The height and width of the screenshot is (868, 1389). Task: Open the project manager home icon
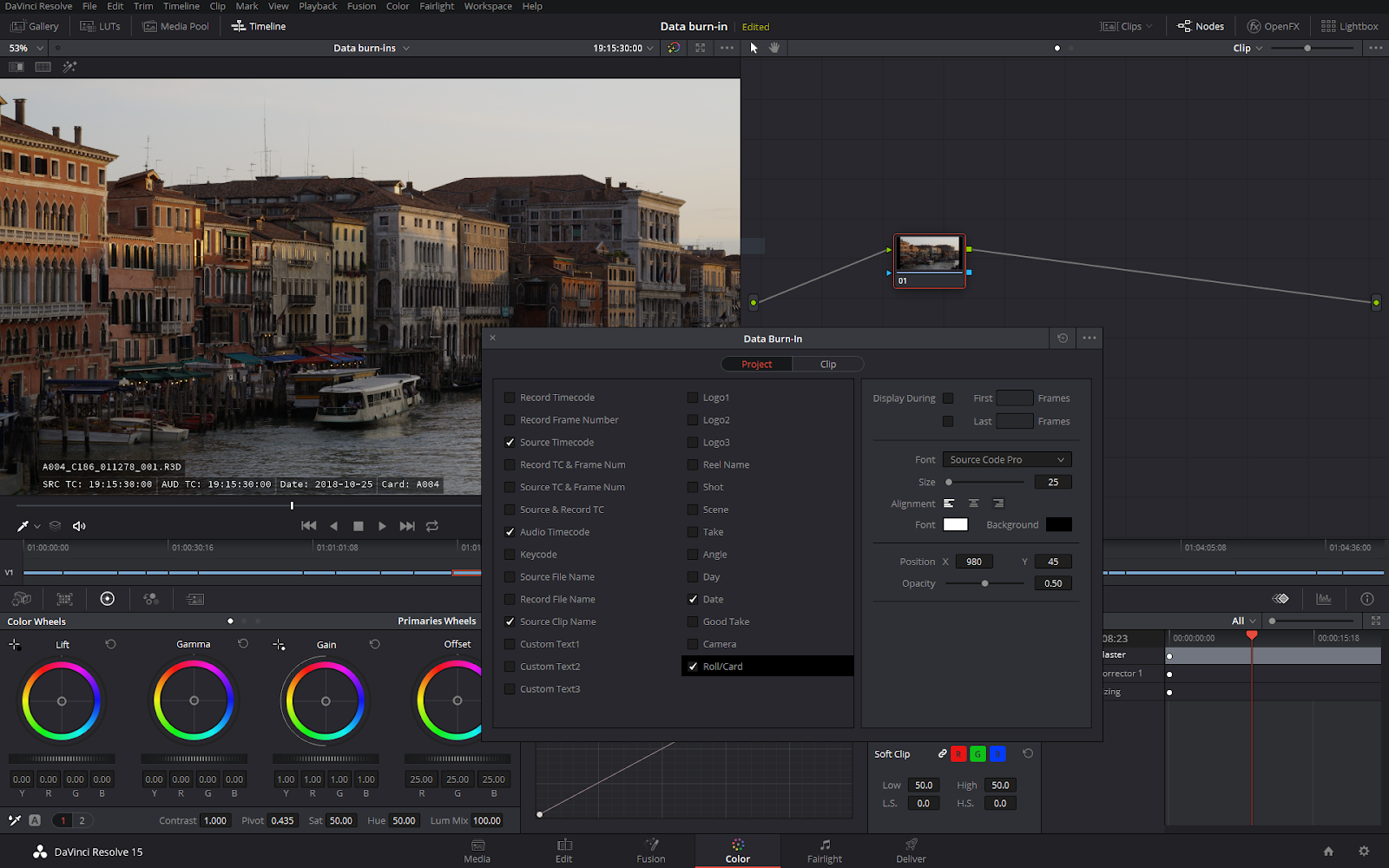click(1328, 852)
